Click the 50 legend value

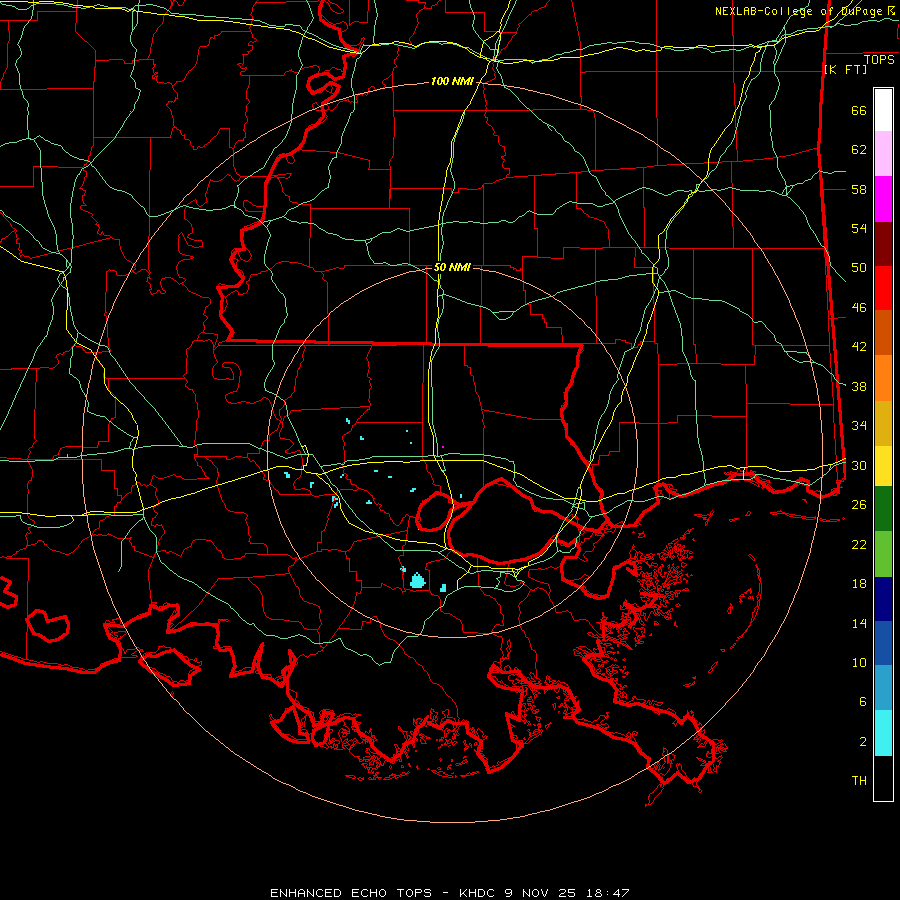point(859,268)
